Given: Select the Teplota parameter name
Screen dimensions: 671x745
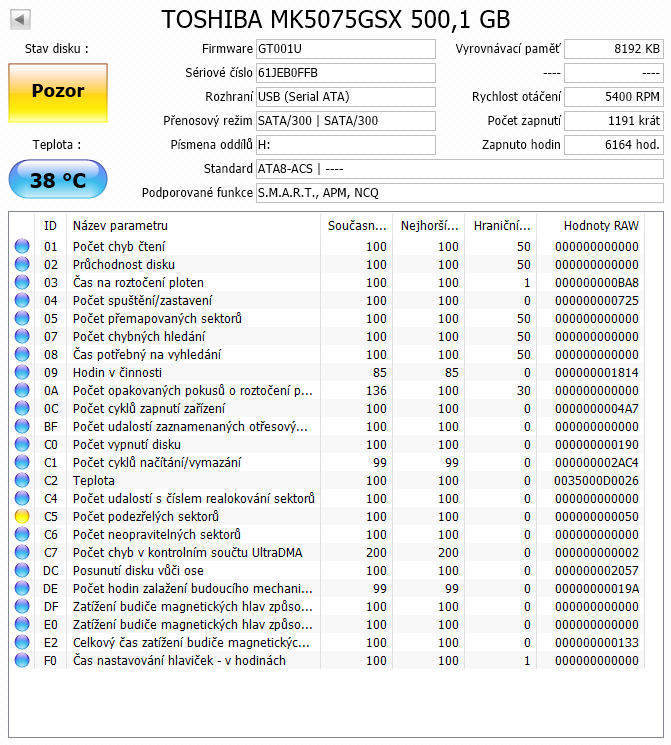Looking at the screenshot, I should click(94, 480).
